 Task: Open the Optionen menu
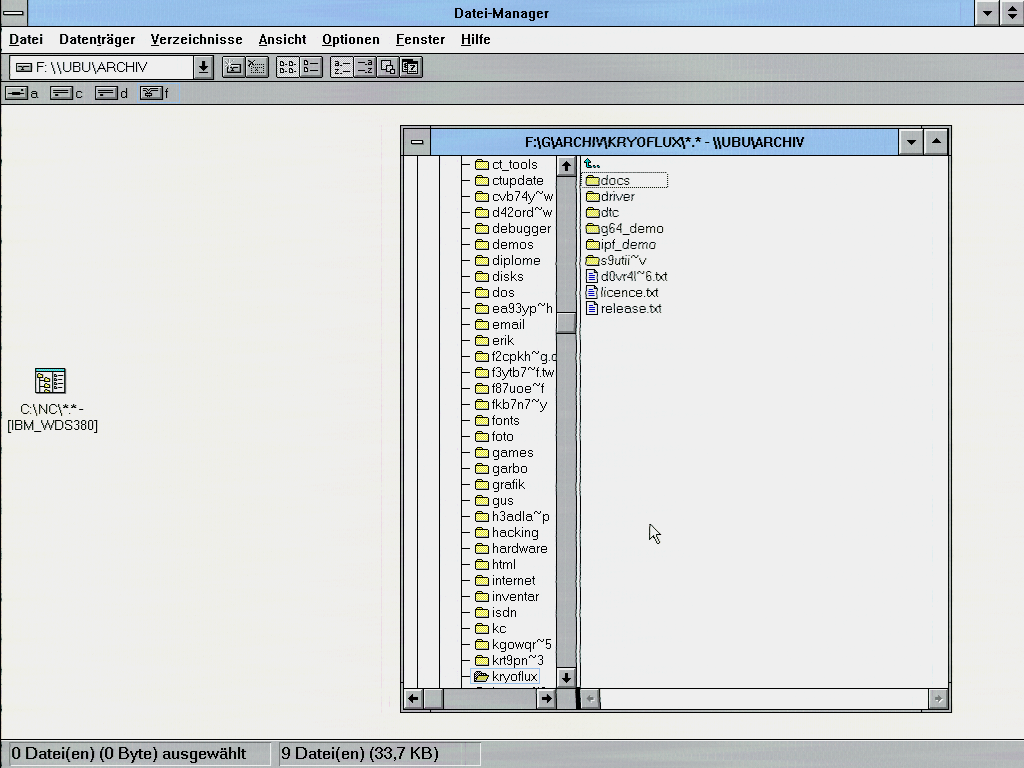[x=351, y=39]
